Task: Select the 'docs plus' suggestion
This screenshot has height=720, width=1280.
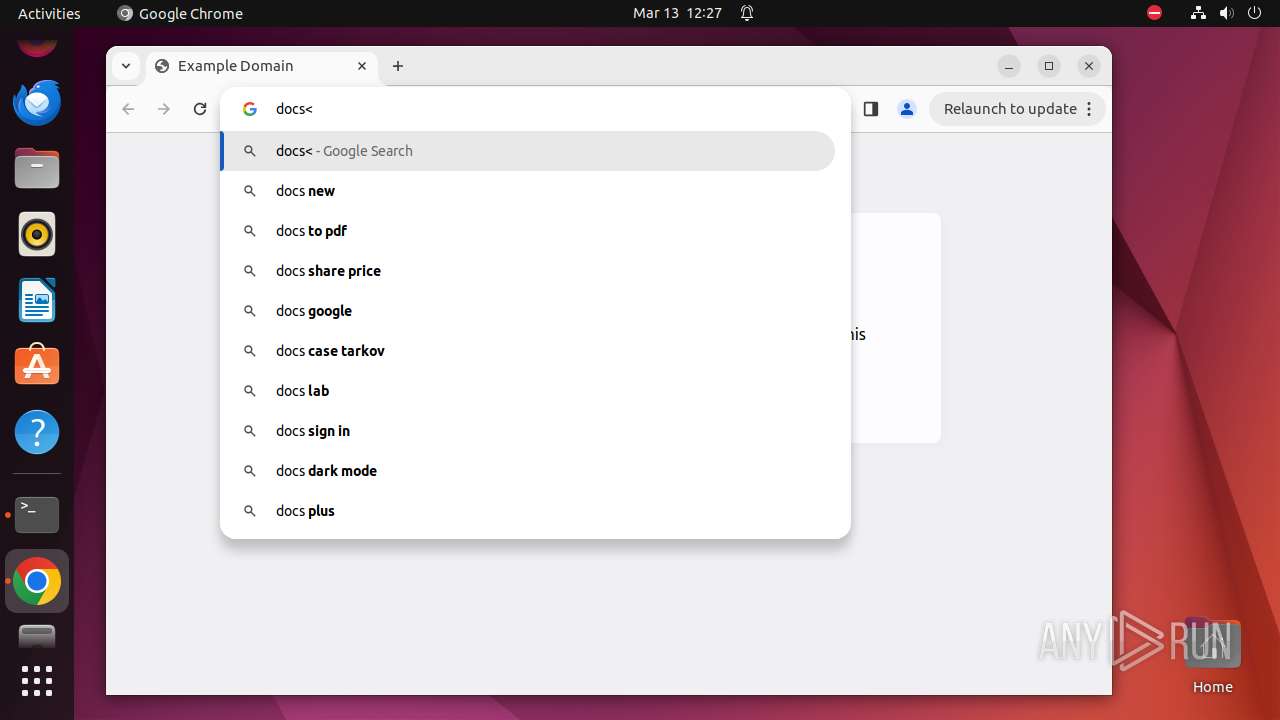Action: pyautogui.click(x=528, y=511)
